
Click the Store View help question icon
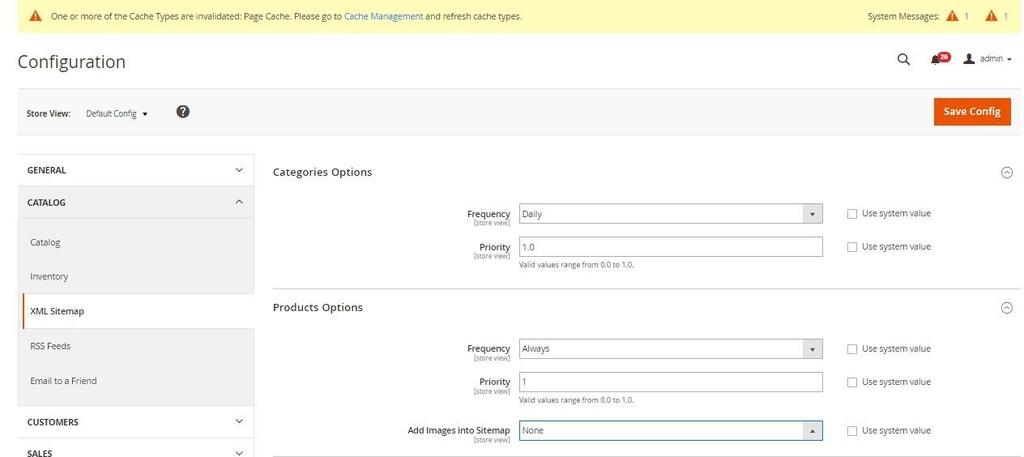tap(183, 112)
